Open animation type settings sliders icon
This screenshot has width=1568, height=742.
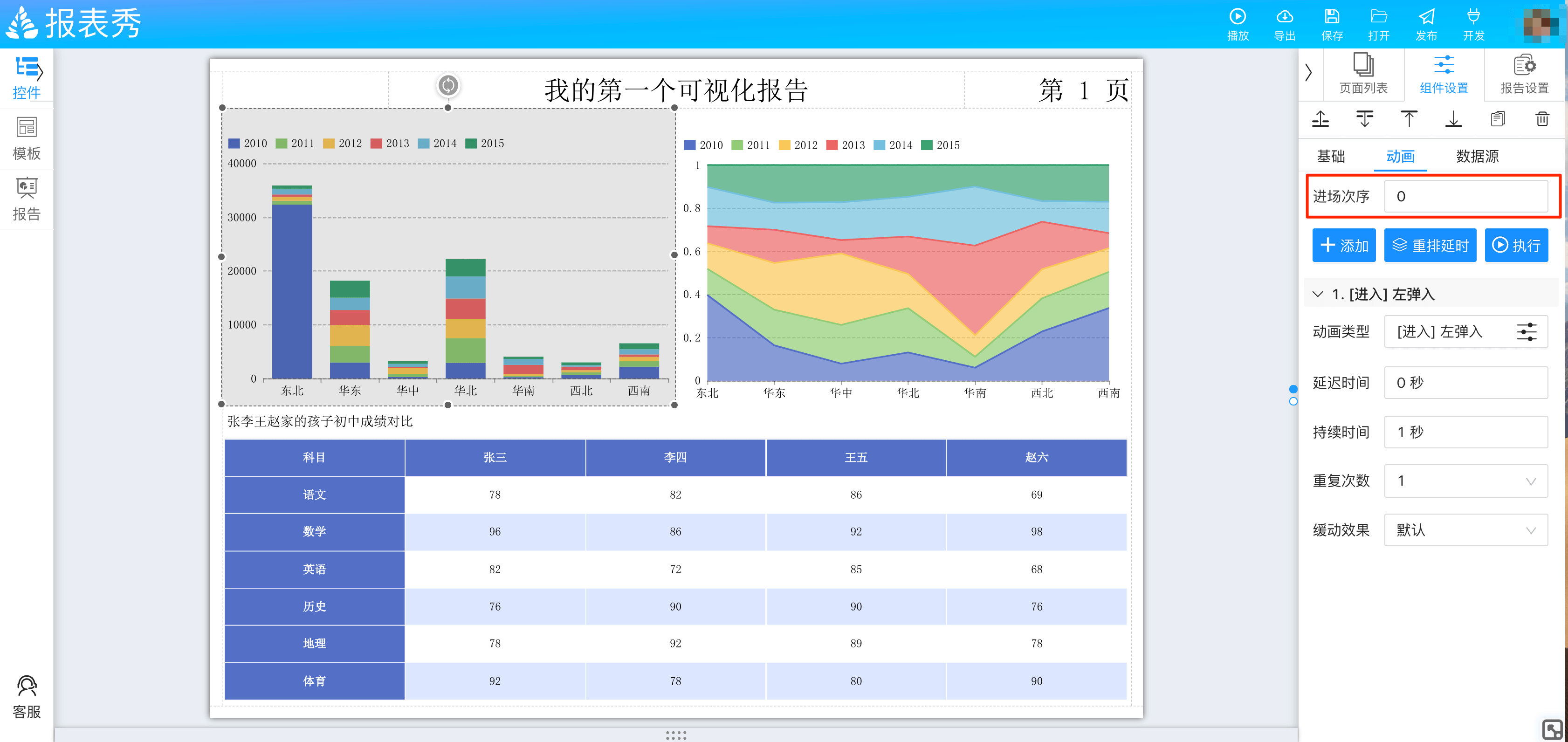(1527, 332)
